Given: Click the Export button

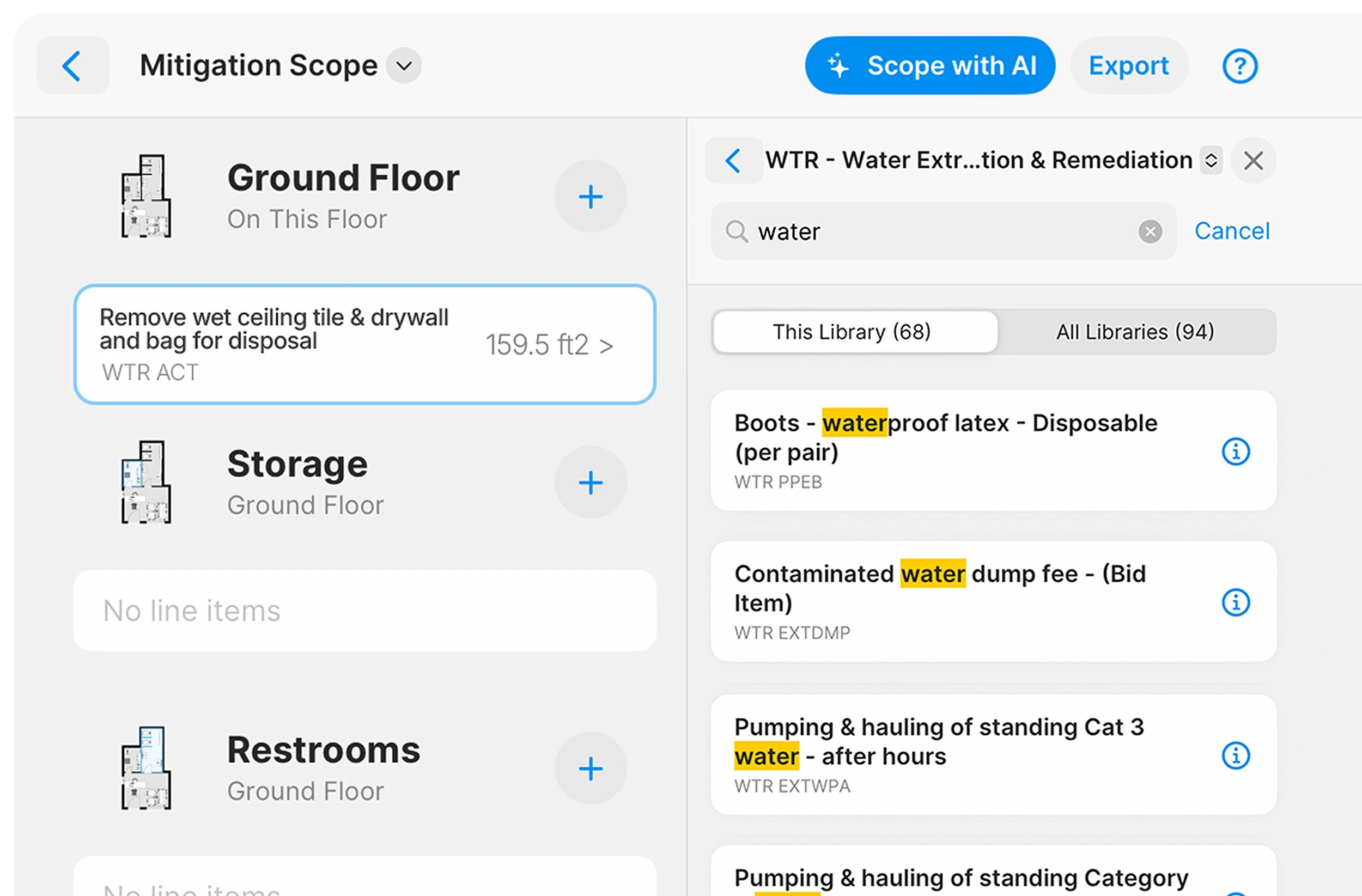Looking at the screenshot, I should point(1128,66).
